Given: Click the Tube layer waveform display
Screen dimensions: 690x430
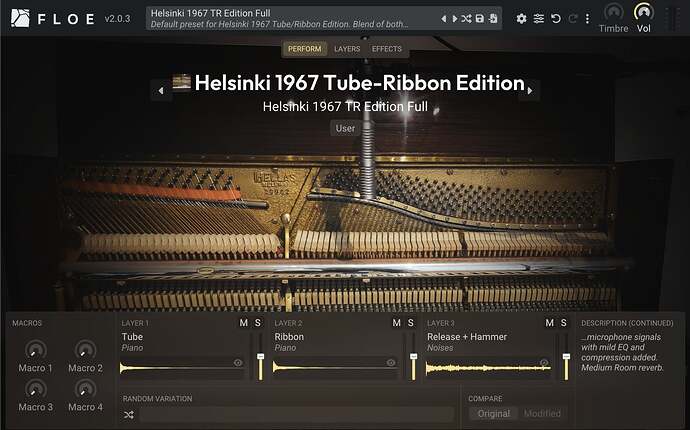Looking at the screenshot, I should click(182, 368).
